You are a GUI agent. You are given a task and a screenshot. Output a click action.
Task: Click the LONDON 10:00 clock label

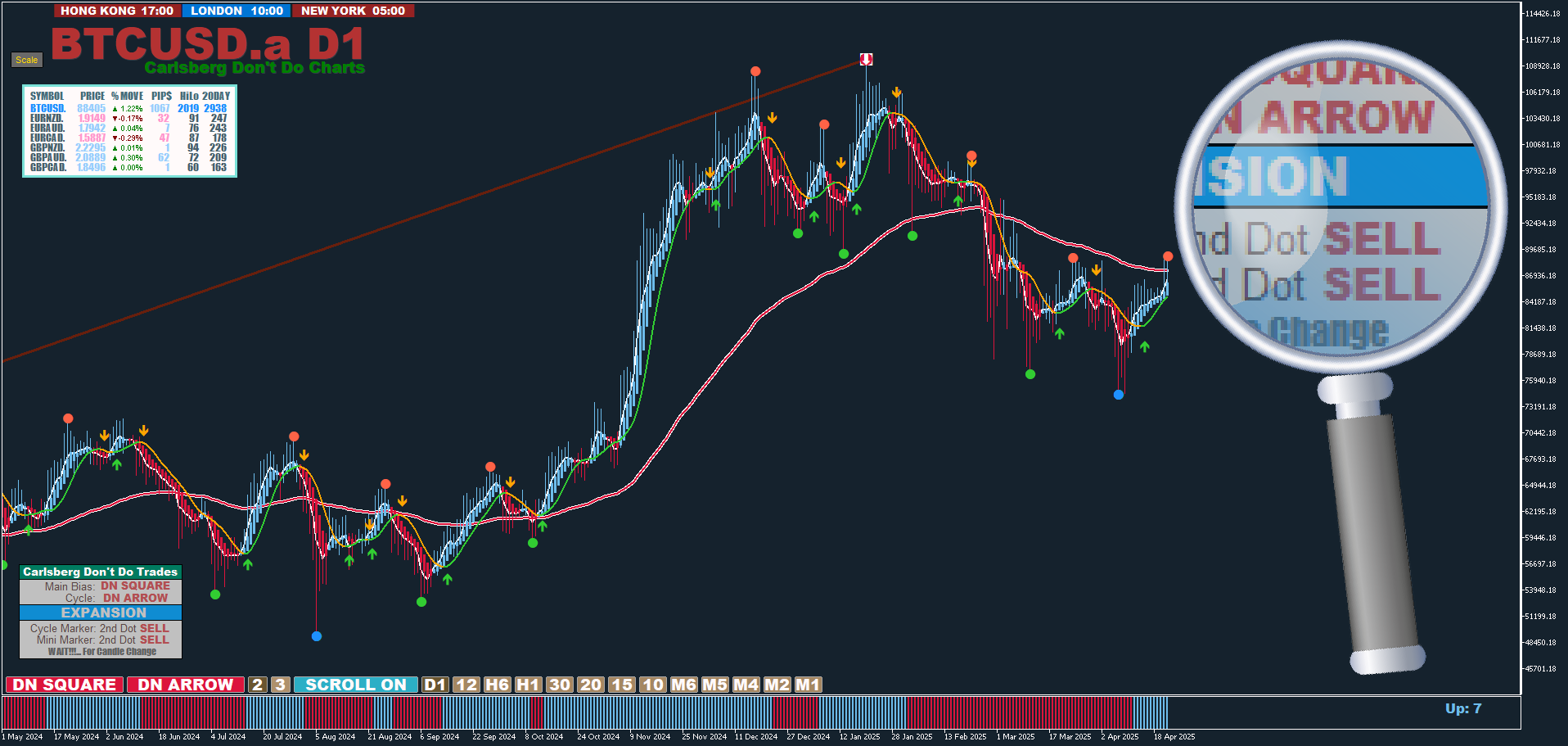click(x=237, y=11)
